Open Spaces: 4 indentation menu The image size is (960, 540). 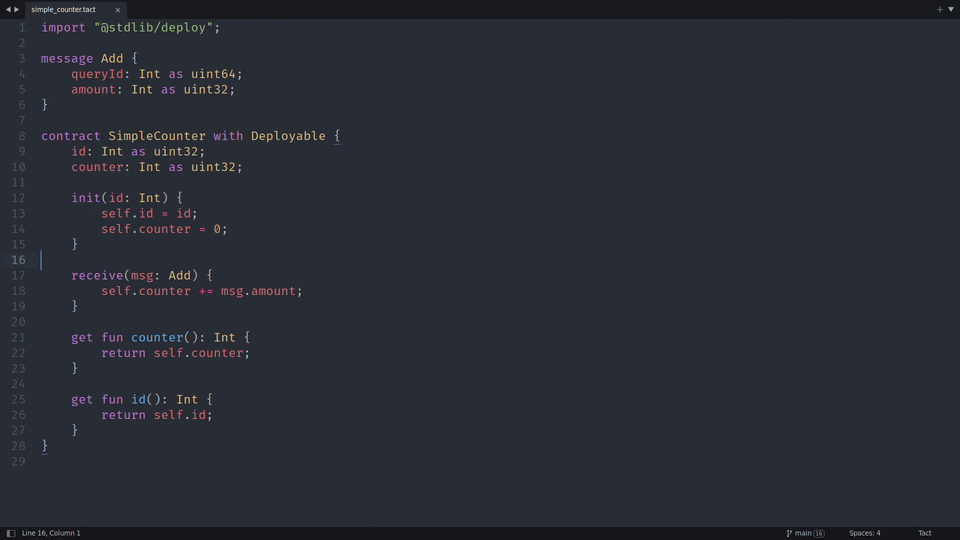point(864,533)
